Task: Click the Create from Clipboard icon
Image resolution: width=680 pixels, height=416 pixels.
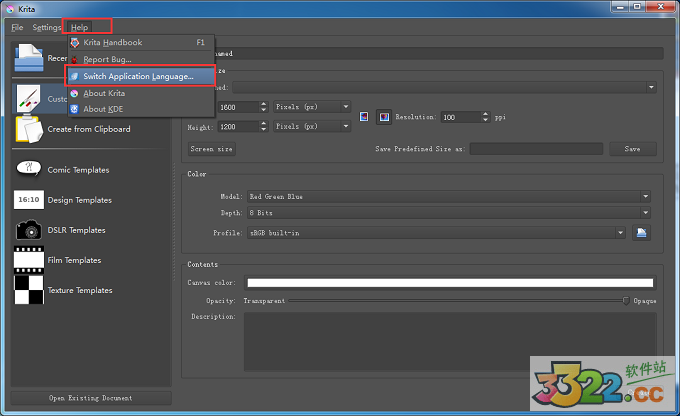Action: click(x=29, y=129)
